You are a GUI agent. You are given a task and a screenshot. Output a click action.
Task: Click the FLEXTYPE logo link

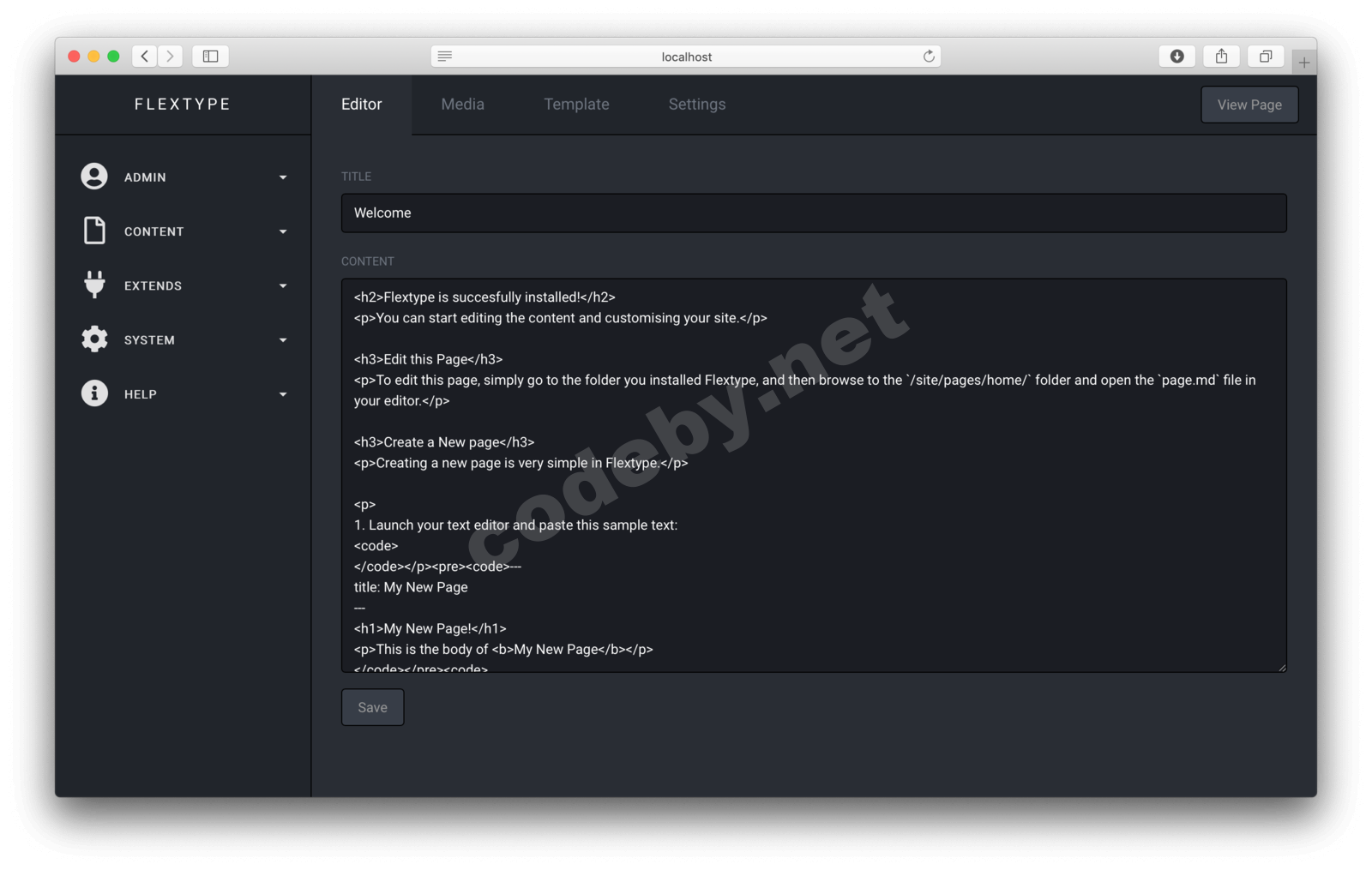pos(183,105)
